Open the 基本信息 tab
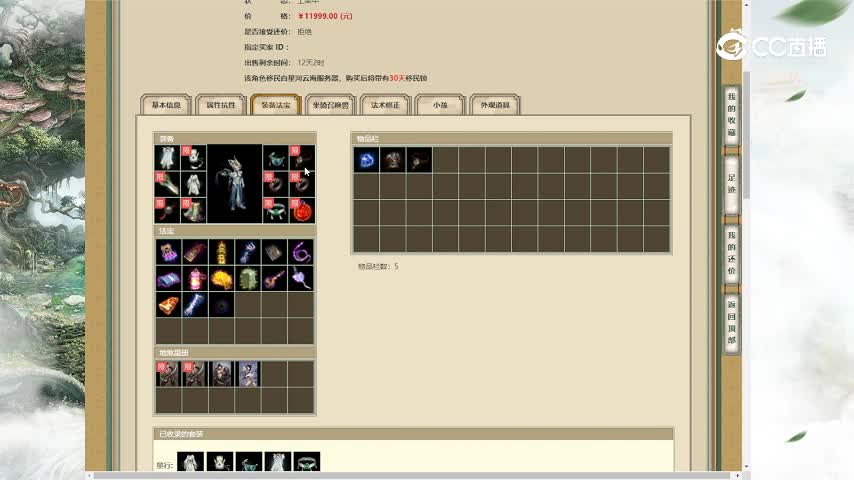 tap(166, 105)
